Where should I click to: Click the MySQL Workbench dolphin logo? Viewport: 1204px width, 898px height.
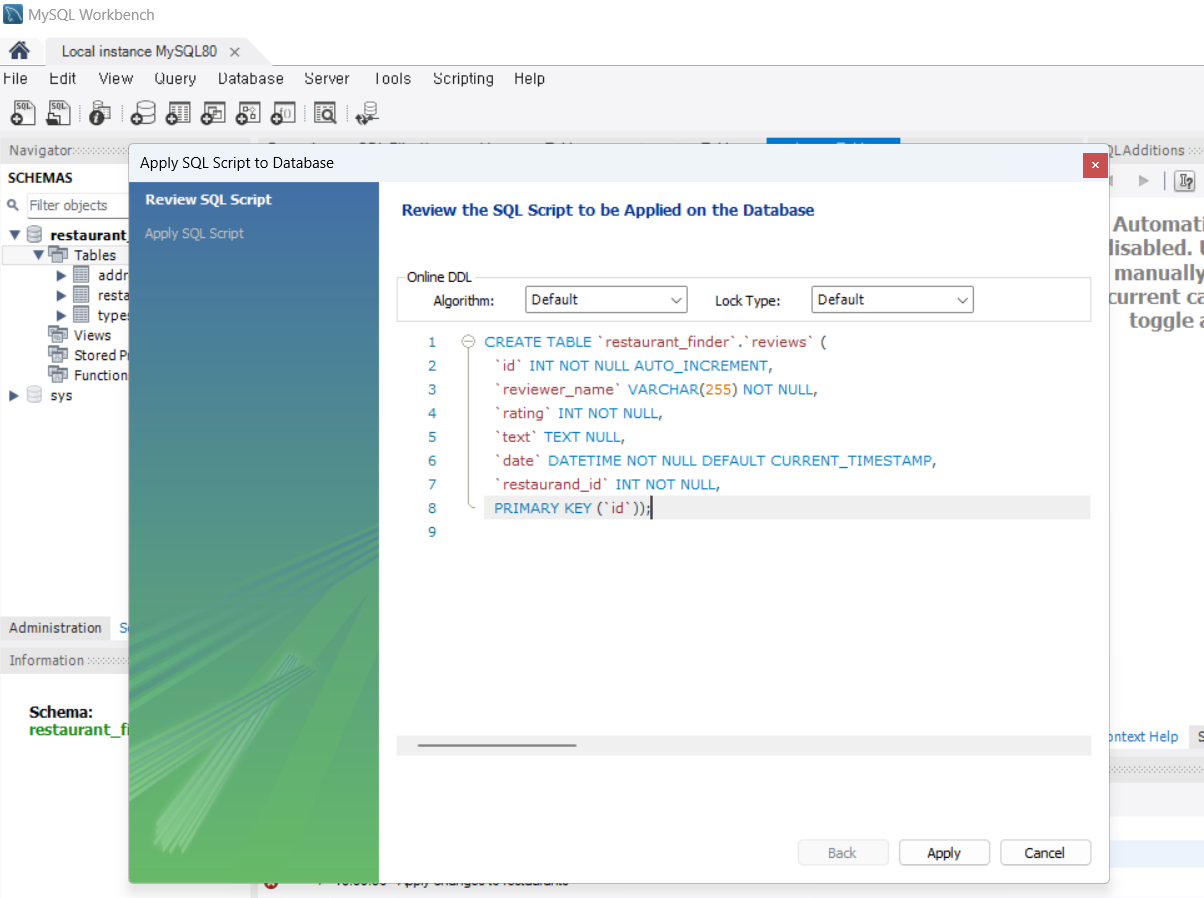(x=13, y=15)
